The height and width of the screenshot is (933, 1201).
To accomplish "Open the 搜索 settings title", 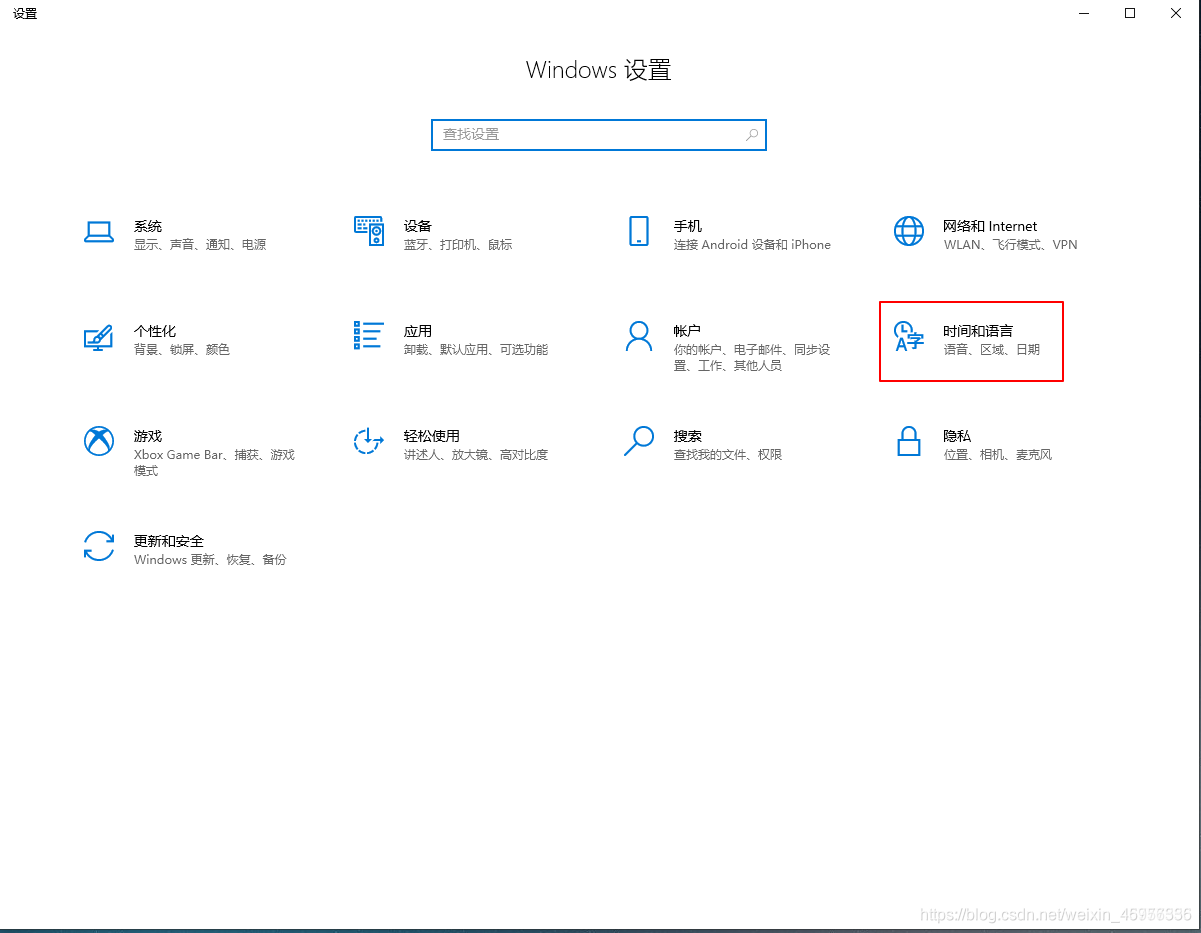I will (x=688, y=436).
